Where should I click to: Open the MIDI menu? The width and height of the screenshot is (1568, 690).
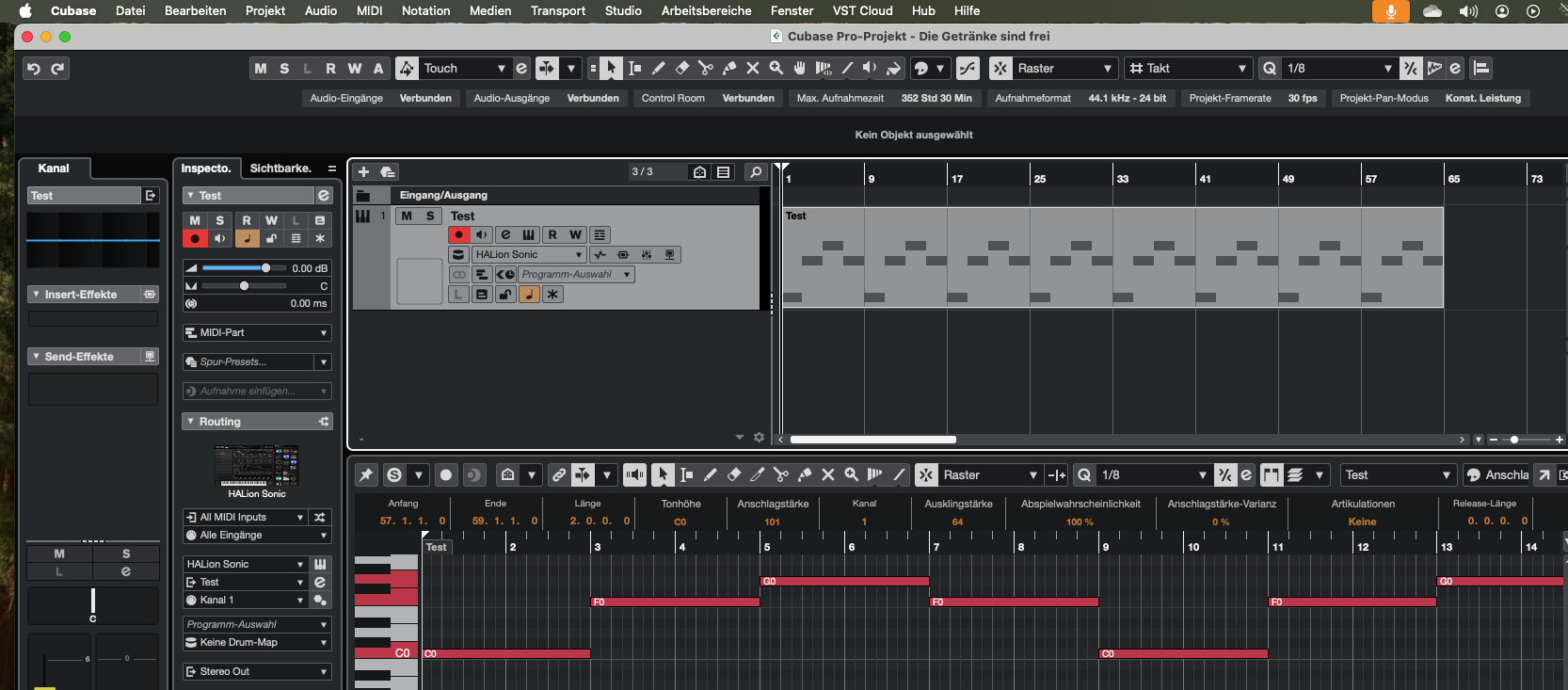[x=369, y=11]
